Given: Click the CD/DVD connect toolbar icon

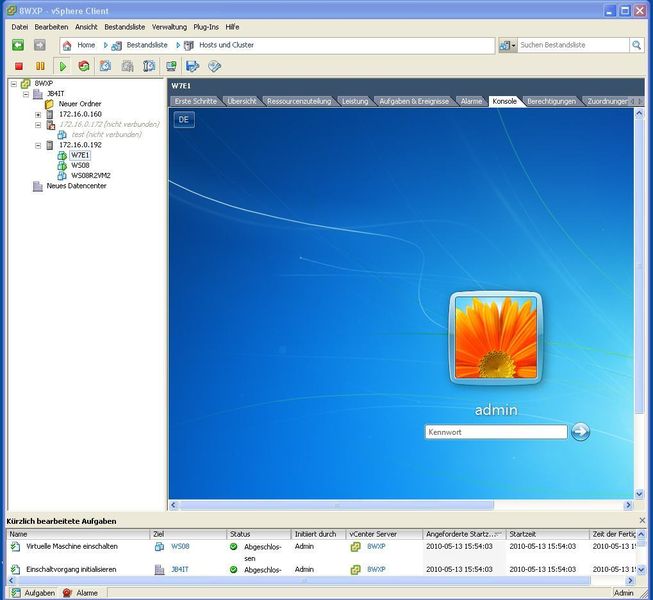Looking at the screenshot, I should [x=214, y=66].
